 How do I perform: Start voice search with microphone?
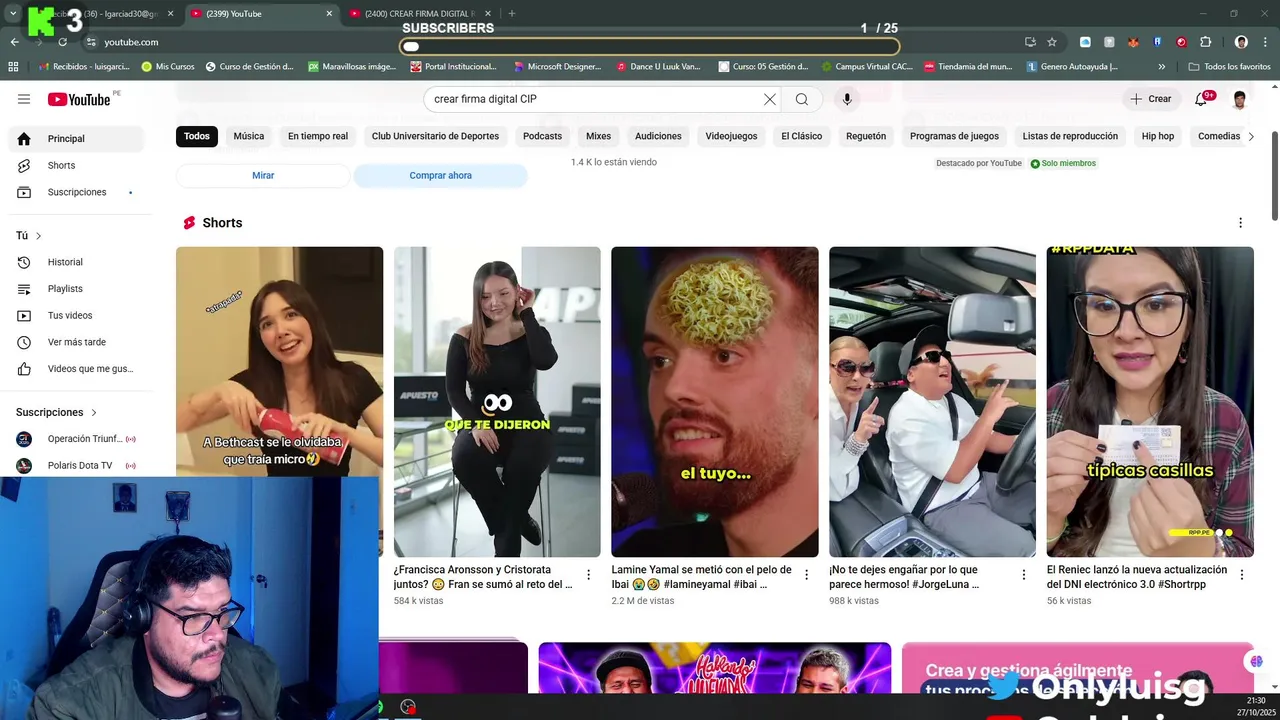(847, 99)
